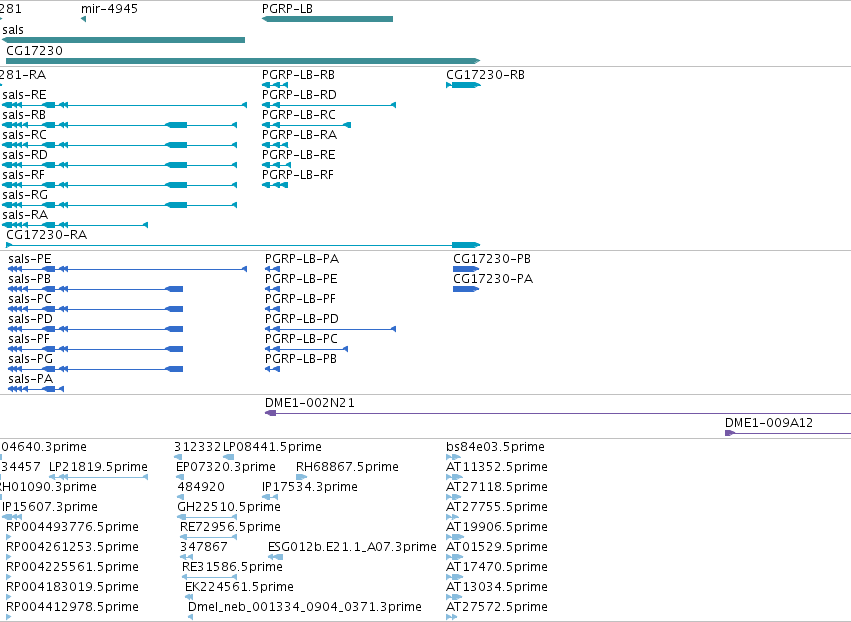
Task: Select the RE31586.5prime EST label
Action: [232, 567]
